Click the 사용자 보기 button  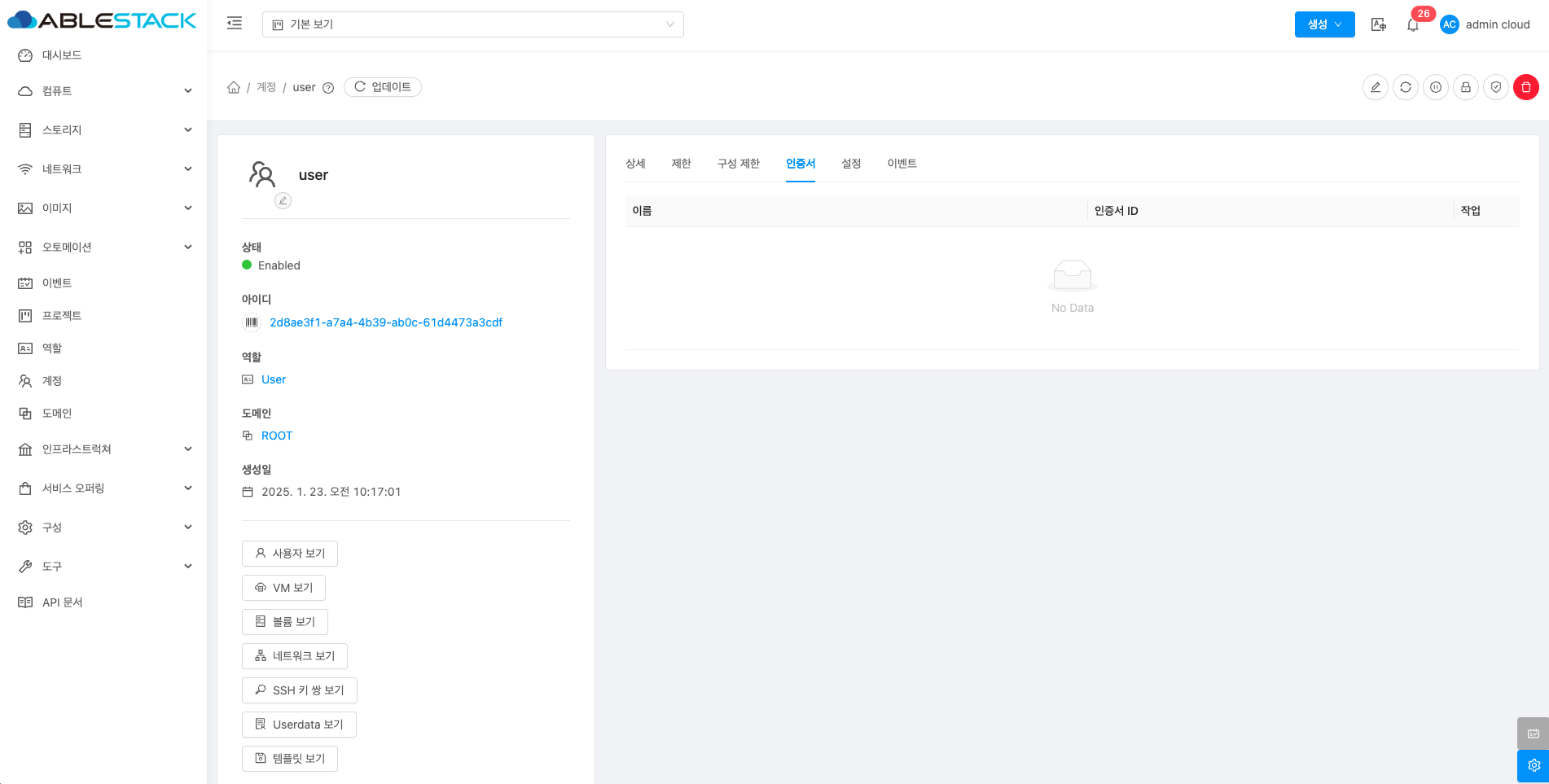[x=290, y=554]
